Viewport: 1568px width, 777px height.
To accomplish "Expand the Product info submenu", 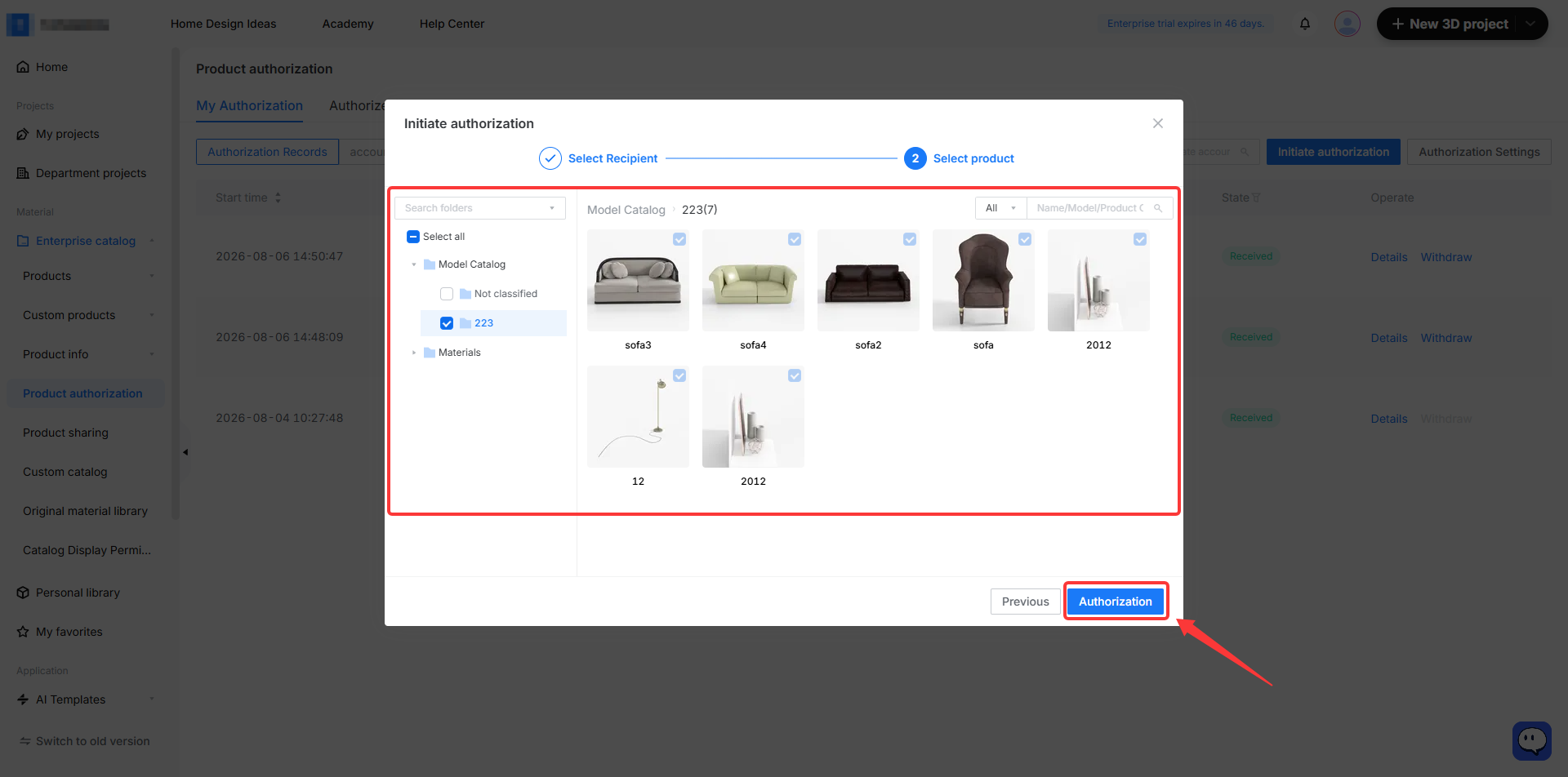I will (152, 354).
